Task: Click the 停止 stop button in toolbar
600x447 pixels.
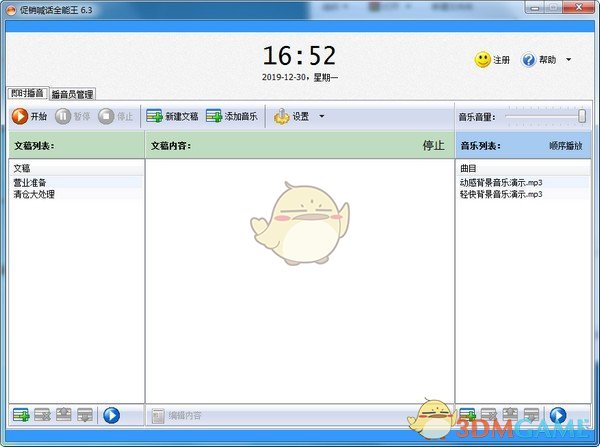Action: [x=116, y=116]
